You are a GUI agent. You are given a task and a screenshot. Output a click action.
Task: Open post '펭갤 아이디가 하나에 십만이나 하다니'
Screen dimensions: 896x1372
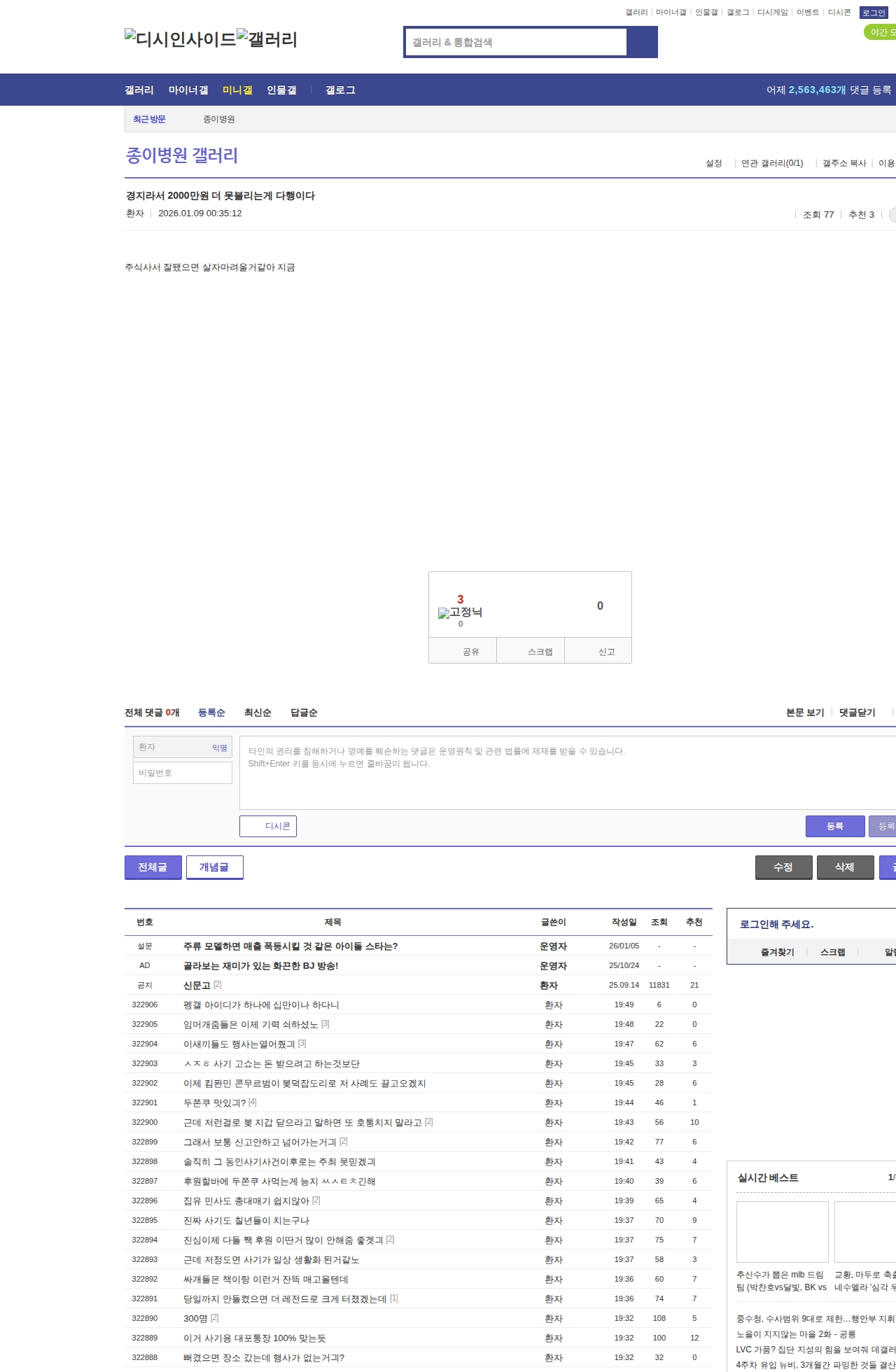261,1004
